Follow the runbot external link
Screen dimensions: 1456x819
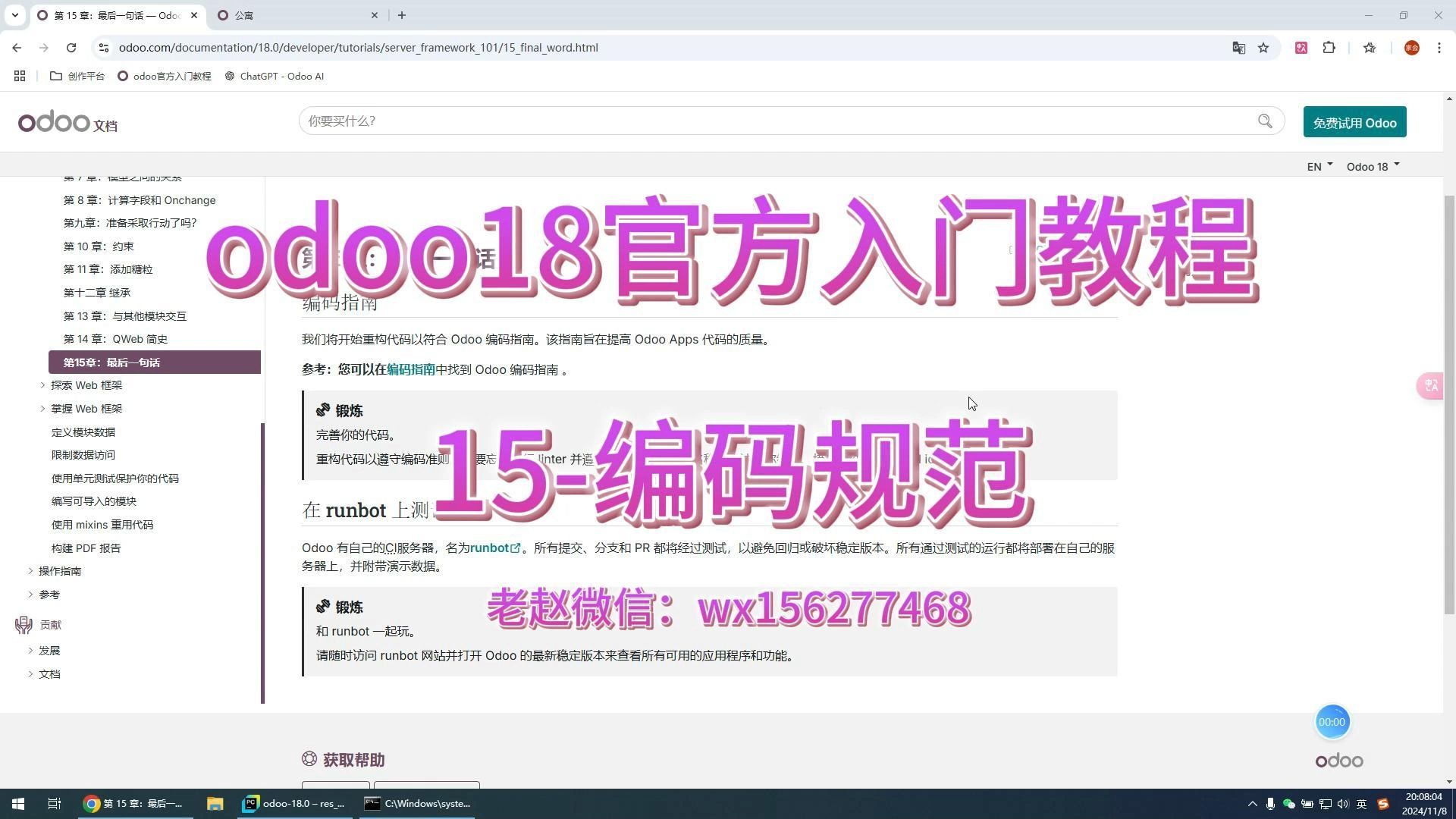[495, 548]
